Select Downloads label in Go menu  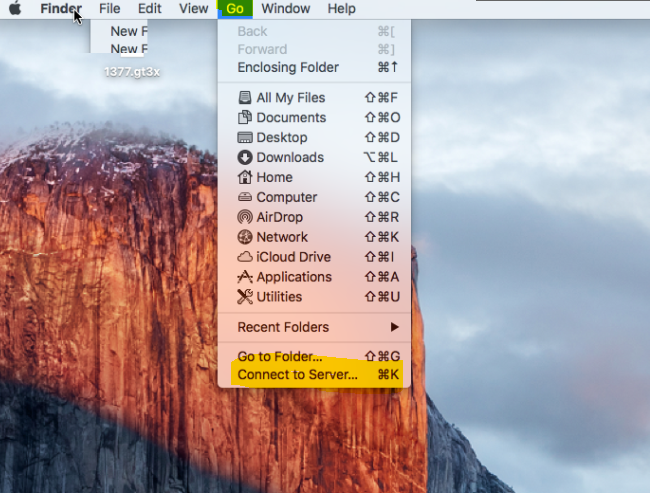click(290, 157)
